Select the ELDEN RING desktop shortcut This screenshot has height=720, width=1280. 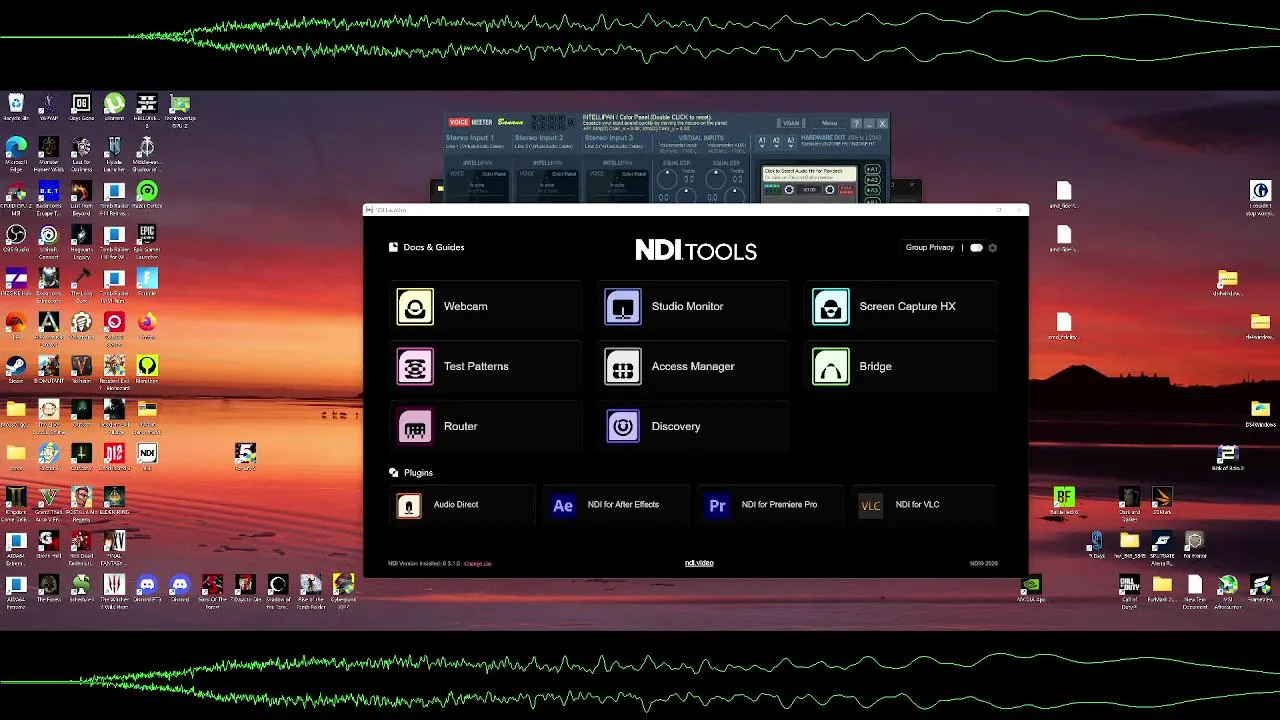(114, 502)
